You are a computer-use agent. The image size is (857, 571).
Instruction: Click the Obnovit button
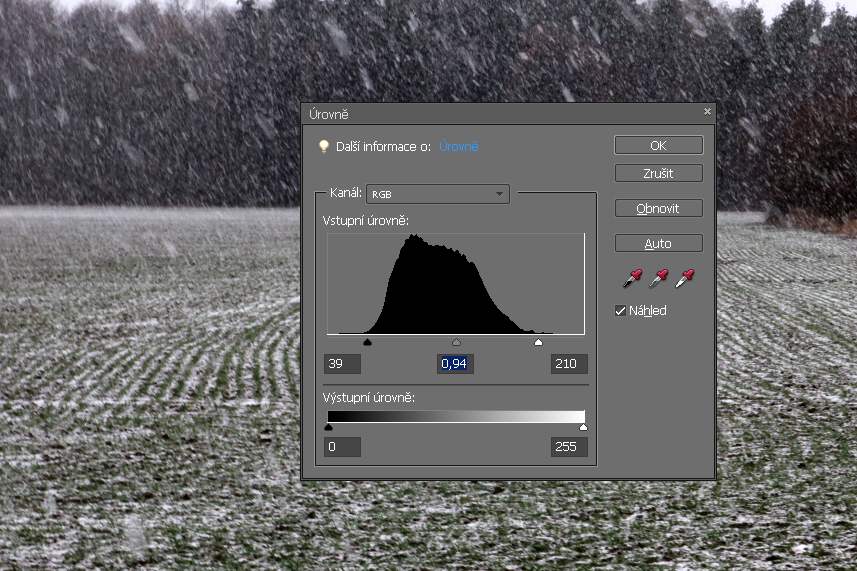(x=658, y=209)
